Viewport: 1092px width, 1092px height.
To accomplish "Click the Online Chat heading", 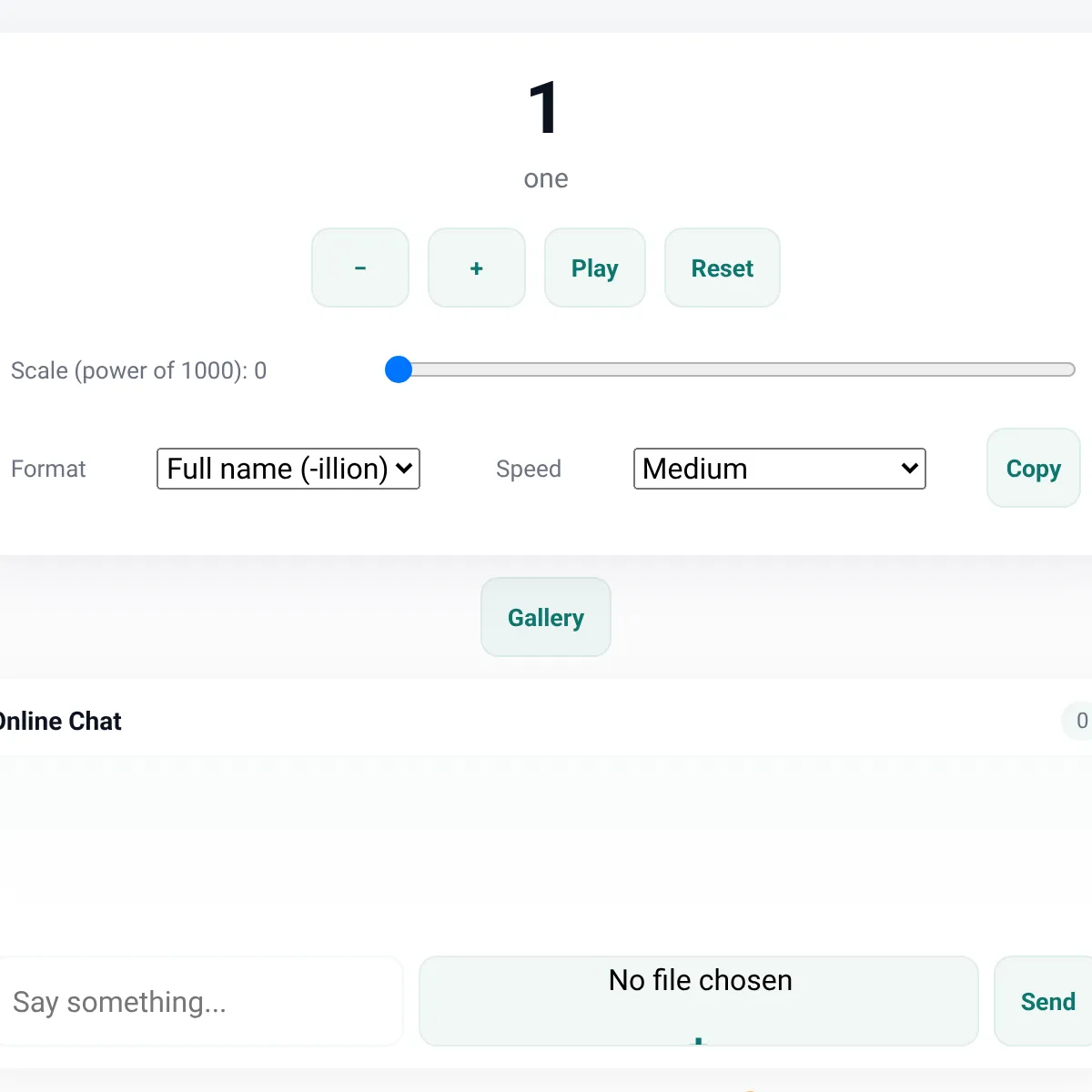I will point(62,722).
